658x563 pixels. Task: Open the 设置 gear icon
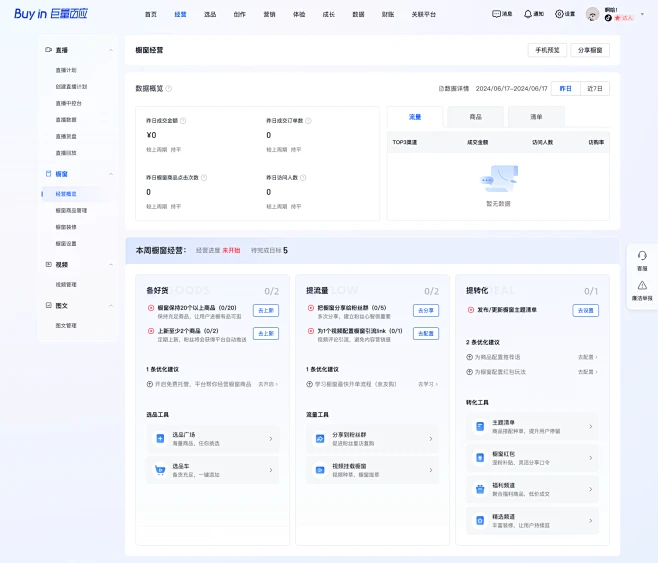[559, 14]
